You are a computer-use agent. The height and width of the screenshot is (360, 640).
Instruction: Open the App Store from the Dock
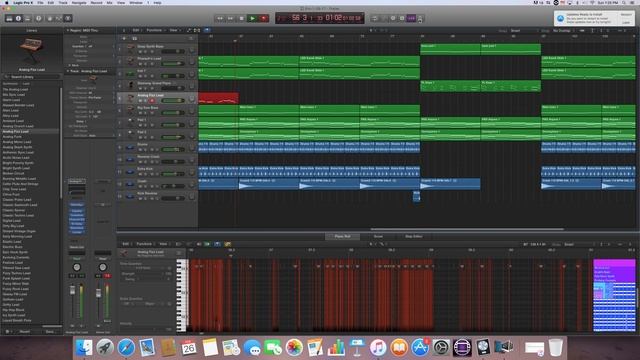point(420,348)
